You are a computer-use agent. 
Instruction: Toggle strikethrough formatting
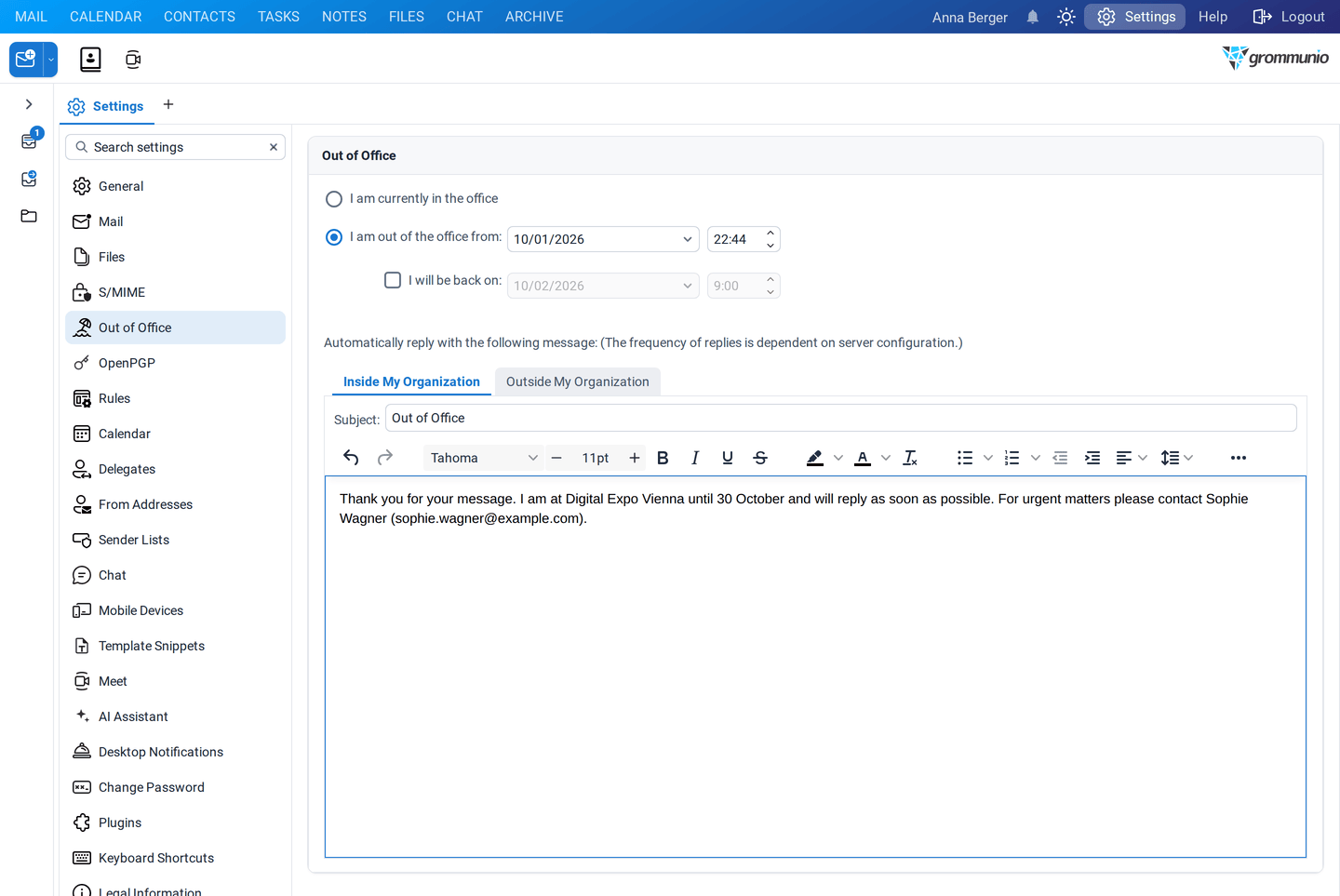coord(760,458)
